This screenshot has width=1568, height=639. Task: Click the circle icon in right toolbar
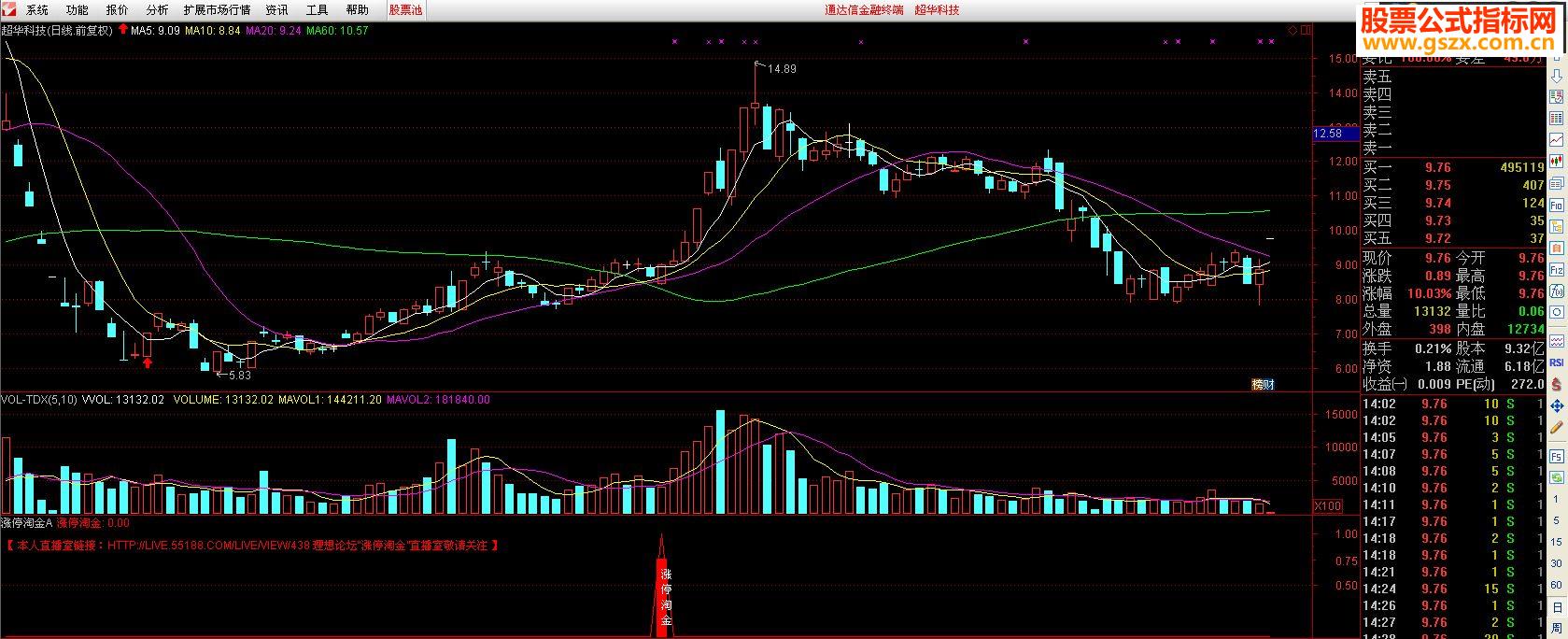[1557, 313]
